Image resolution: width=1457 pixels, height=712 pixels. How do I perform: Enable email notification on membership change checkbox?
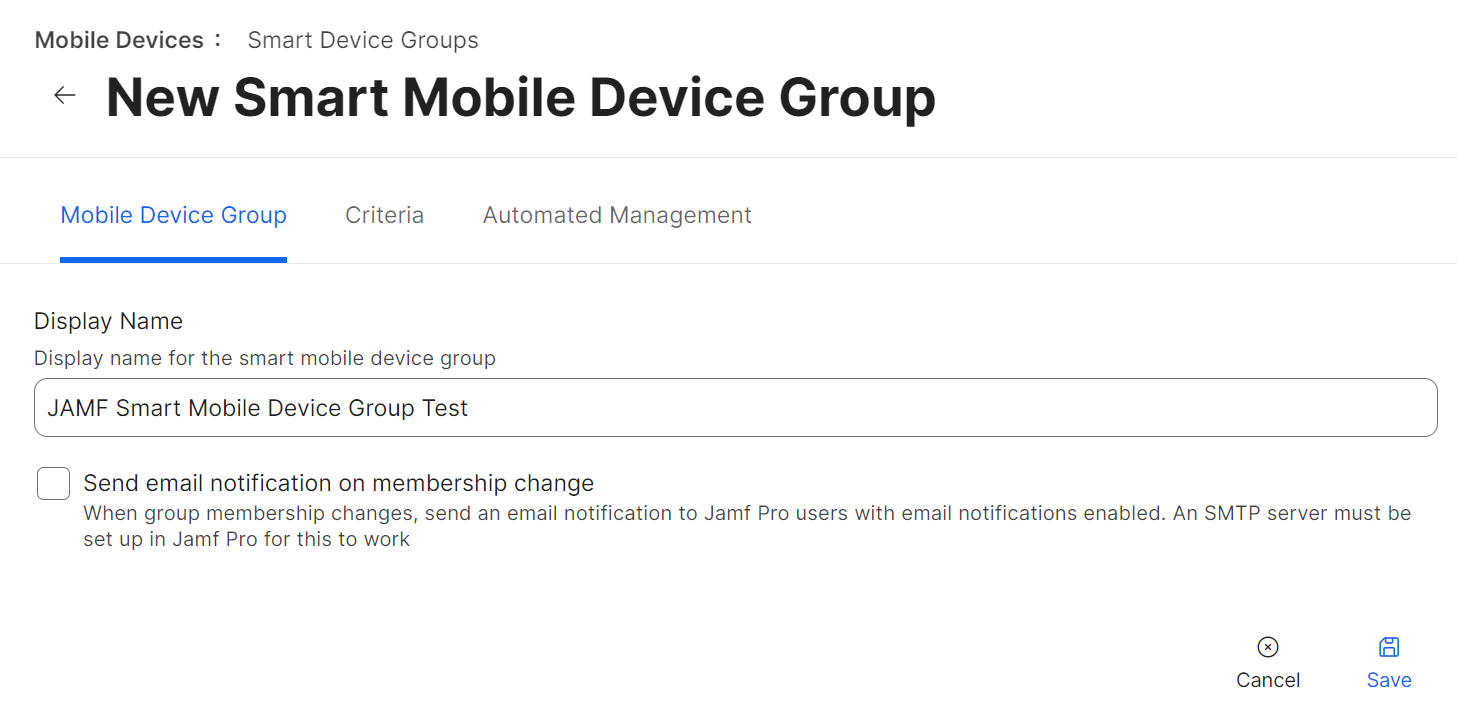coord(53,483)
